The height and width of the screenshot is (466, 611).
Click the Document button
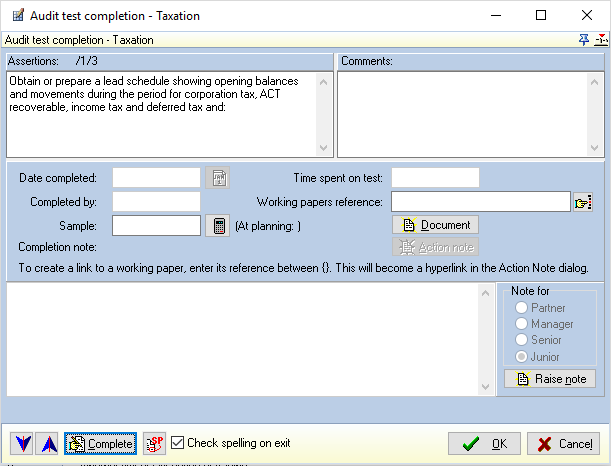435,225
